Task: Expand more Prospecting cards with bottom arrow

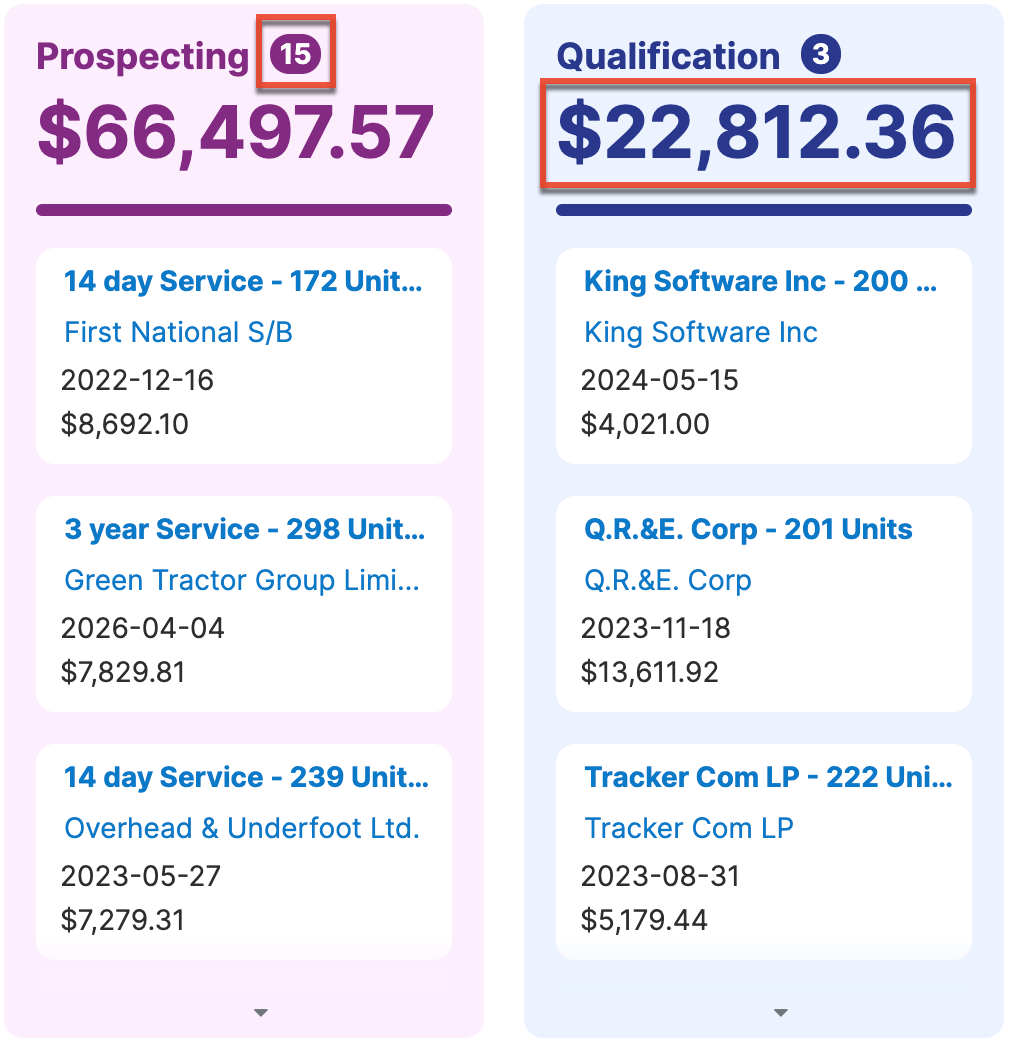Action: tap(261, 1013)
